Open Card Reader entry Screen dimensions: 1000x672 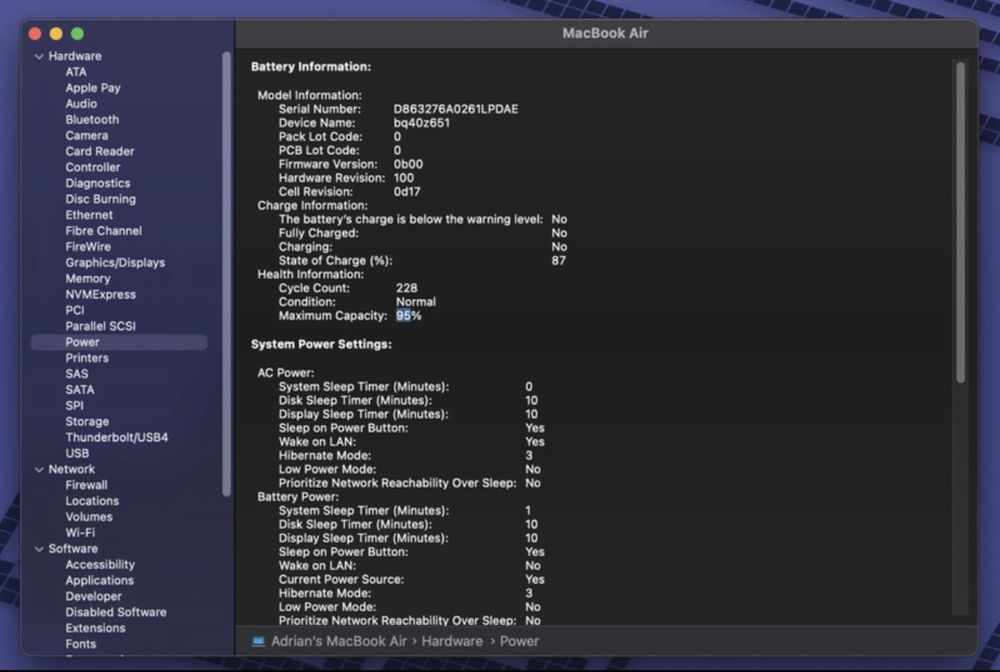pos(99,152)
